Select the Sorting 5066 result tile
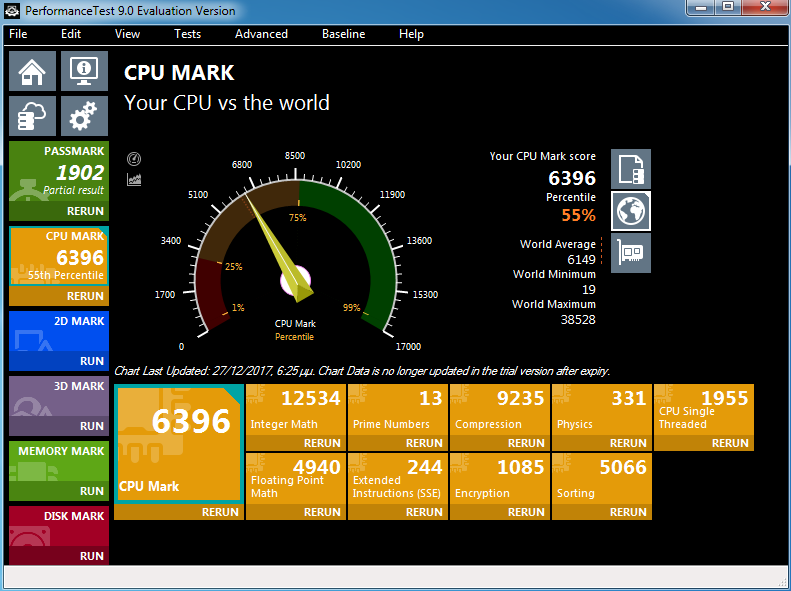The height and width of the screenshot is (591, 791). 602,479
